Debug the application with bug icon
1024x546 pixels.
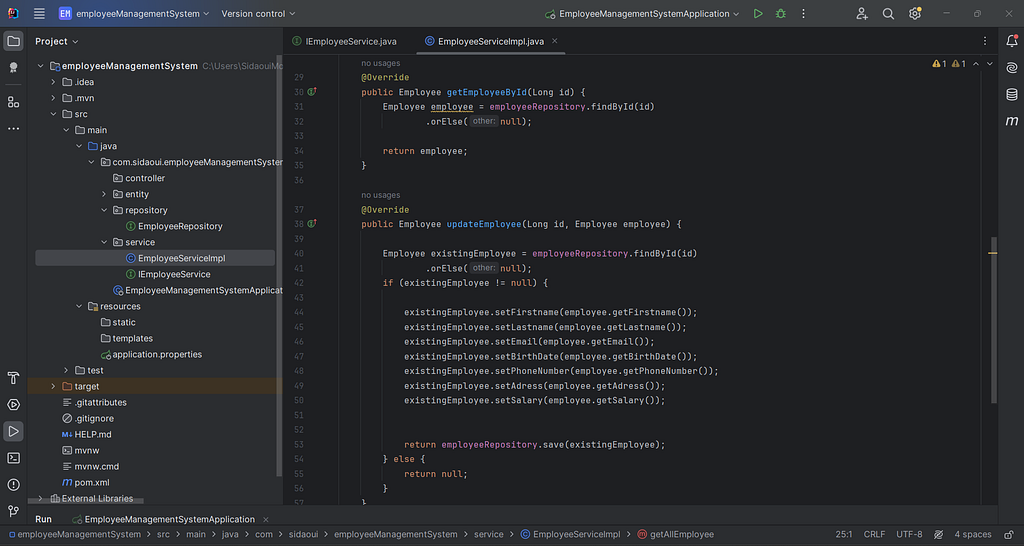(780, 14)
